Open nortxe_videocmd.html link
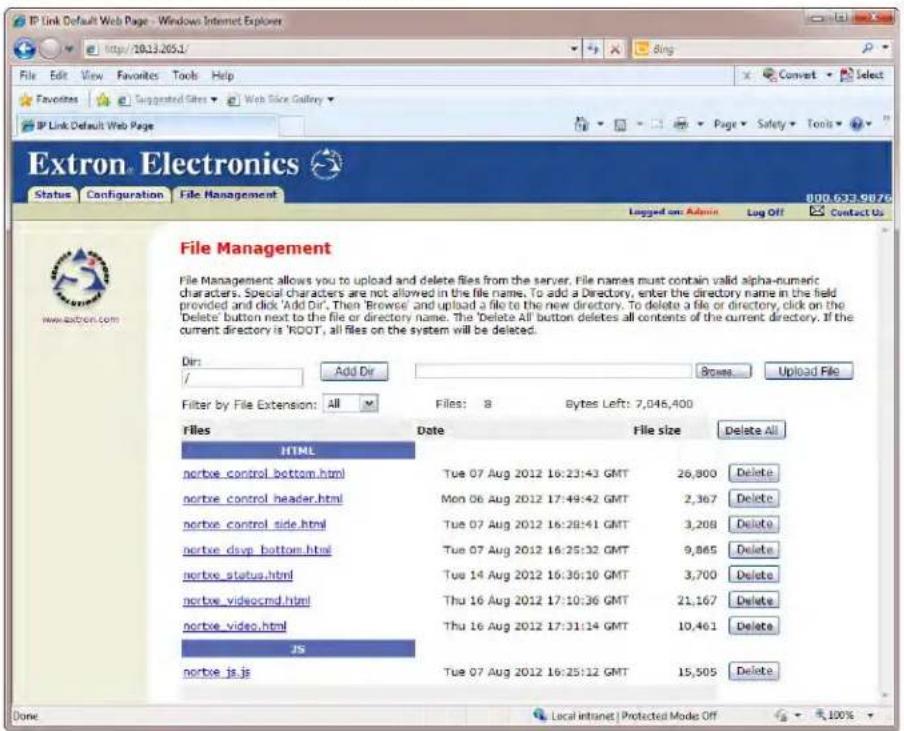Viewport: 904px width, 731px height. pos(247,600)
